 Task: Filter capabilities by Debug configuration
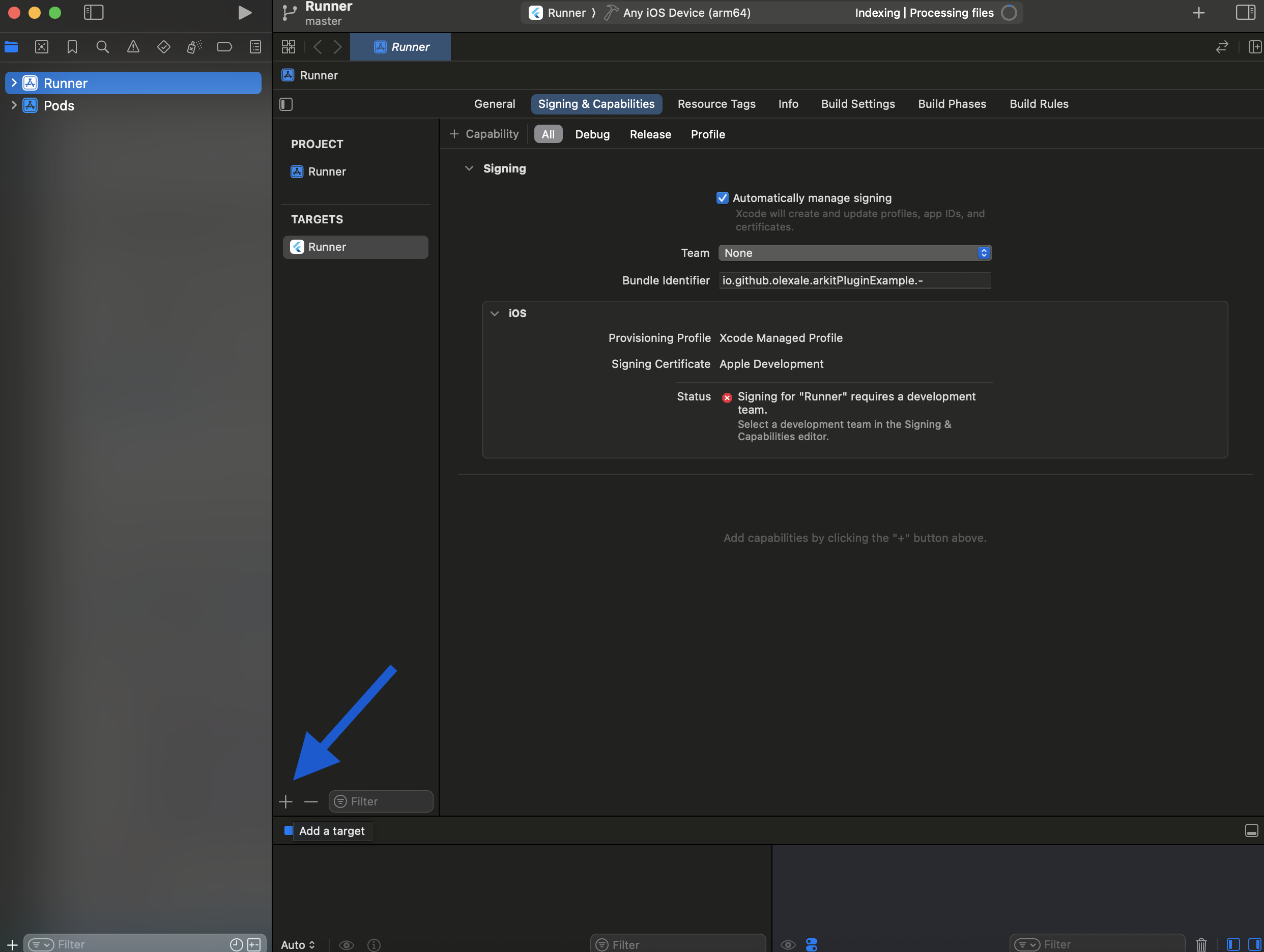point(592,134)
